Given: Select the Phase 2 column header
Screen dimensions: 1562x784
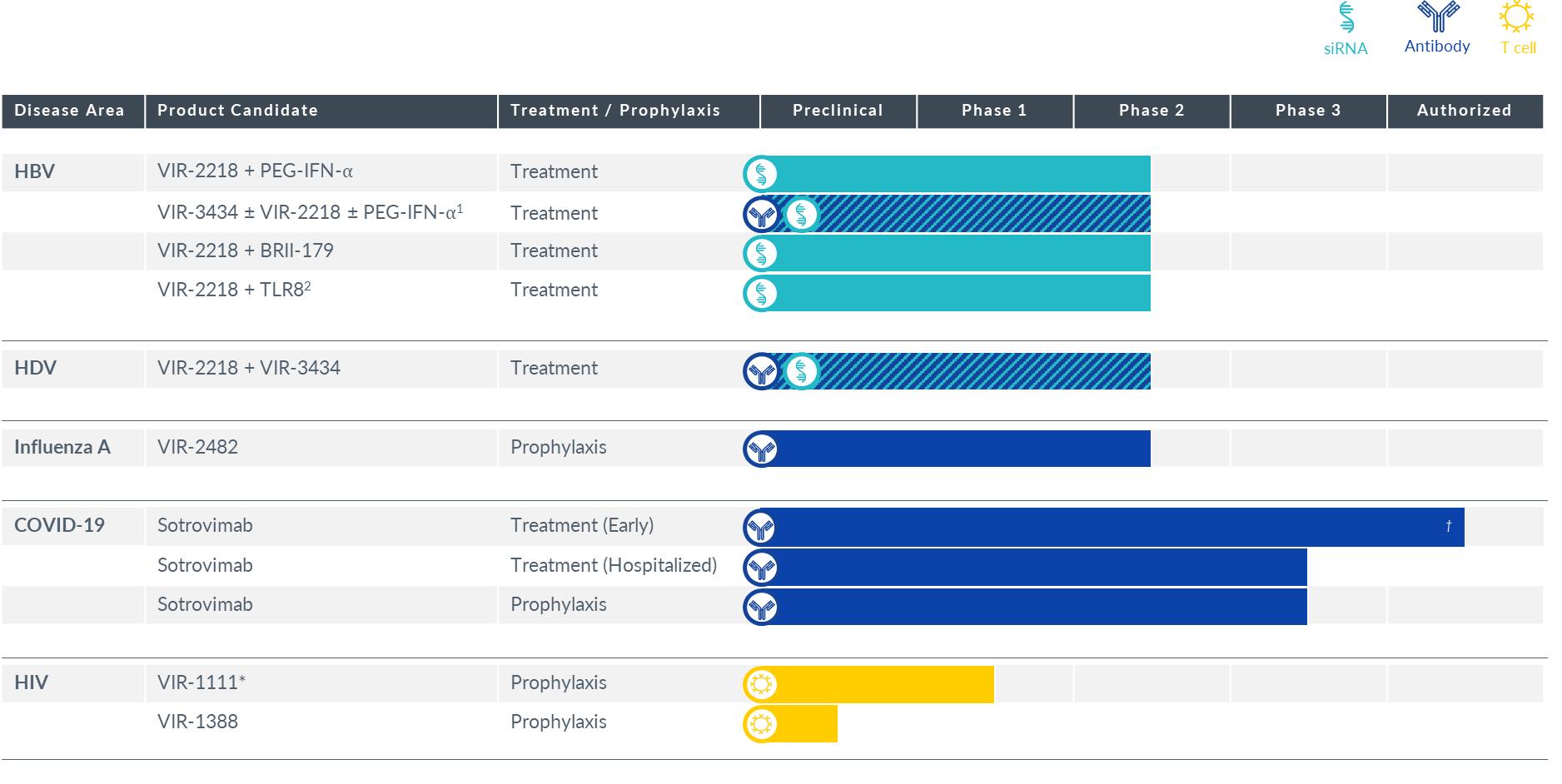Looking at the screenshot, I should 1152,111.
